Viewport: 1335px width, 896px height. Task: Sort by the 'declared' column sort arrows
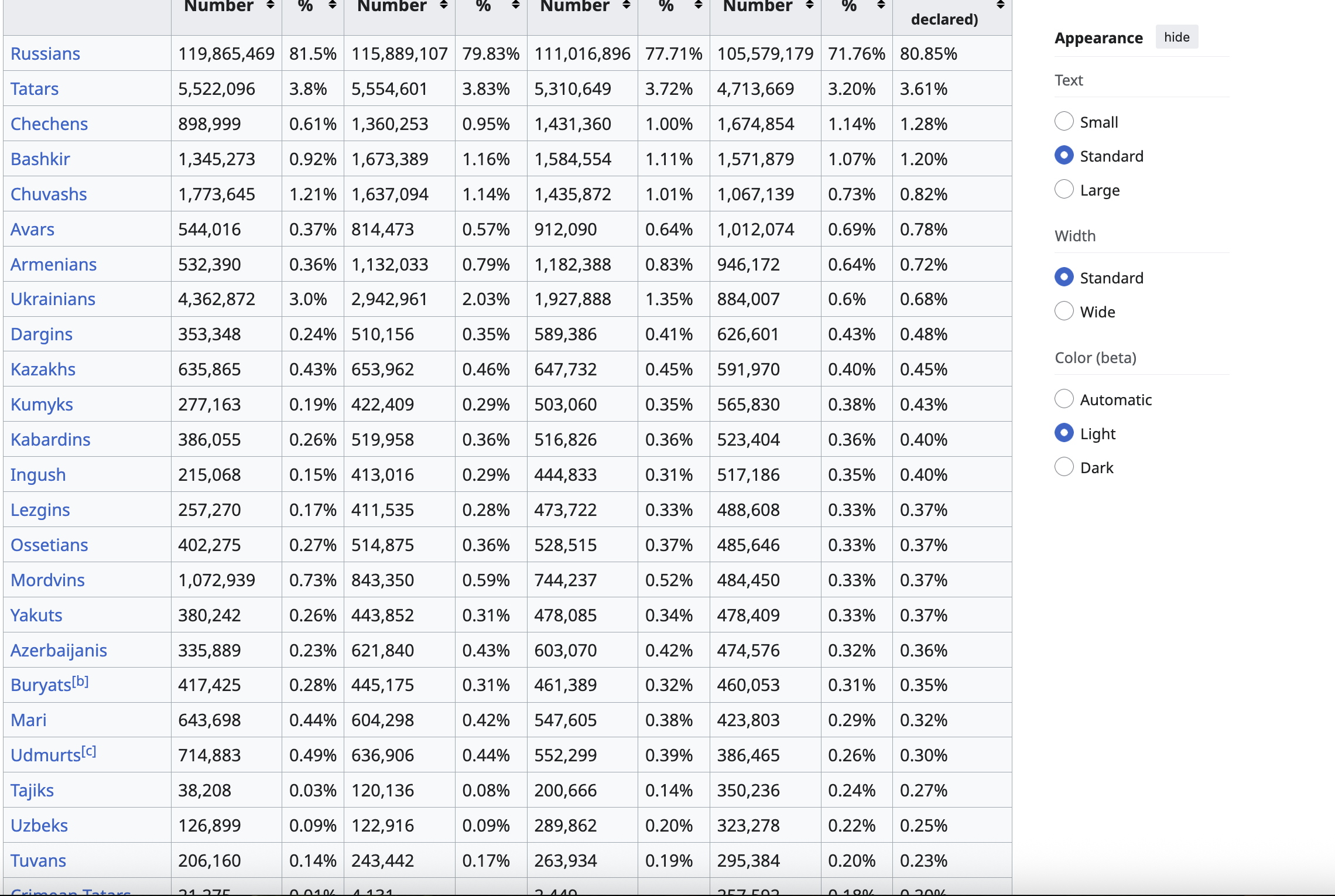click(1000, 5)
